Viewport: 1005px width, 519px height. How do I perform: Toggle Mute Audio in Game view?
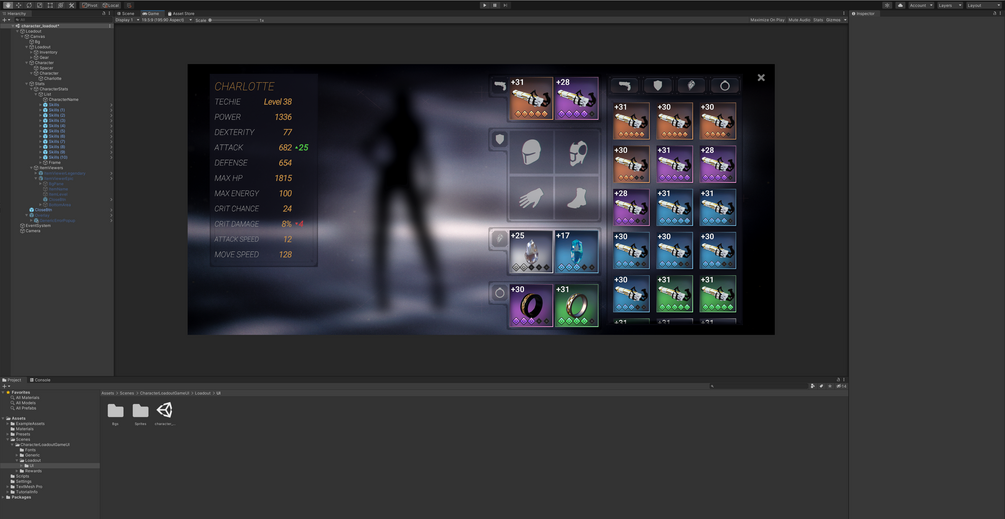[799, 20]
